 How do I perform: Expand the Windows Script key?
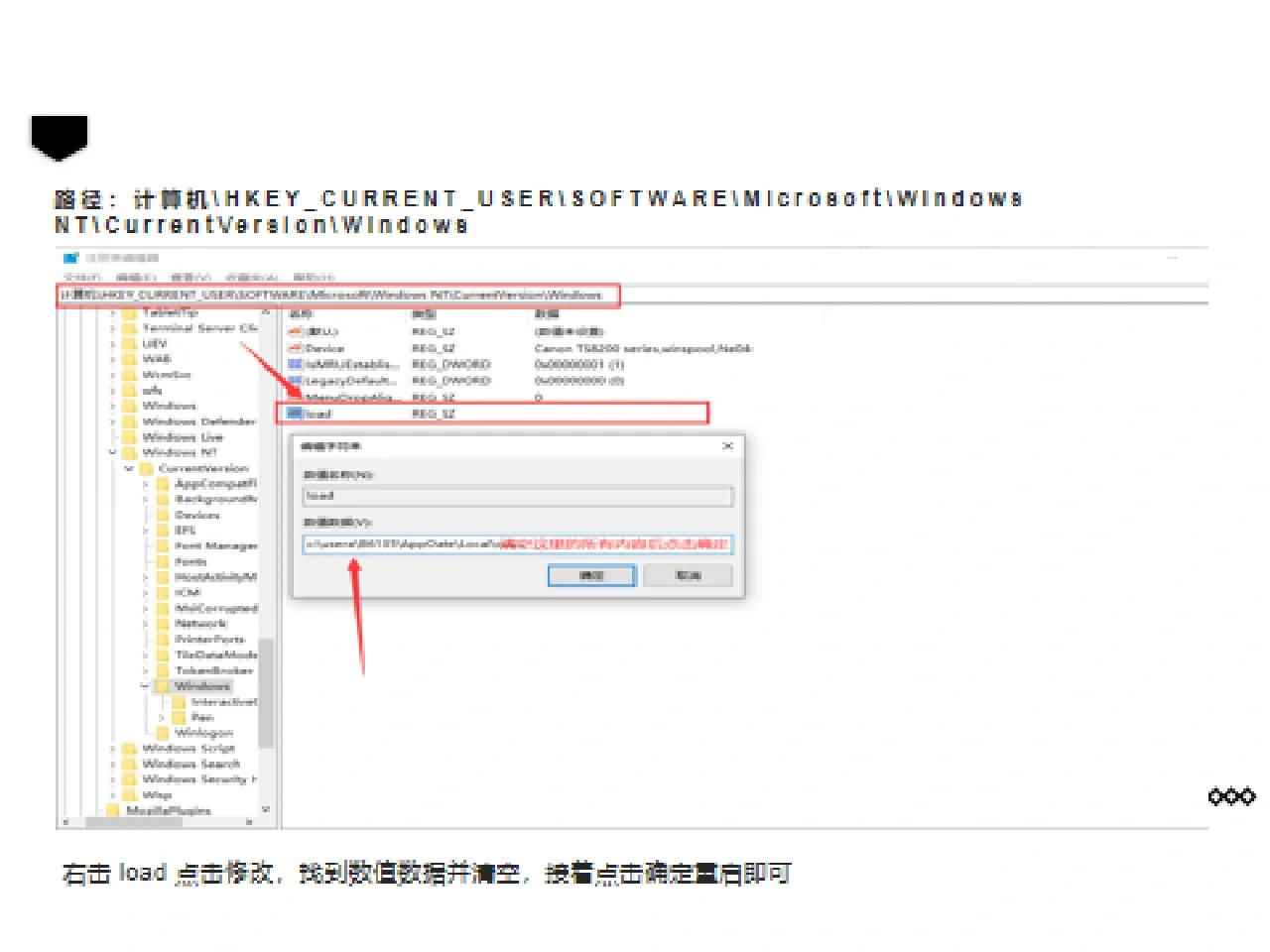[113, 749]
